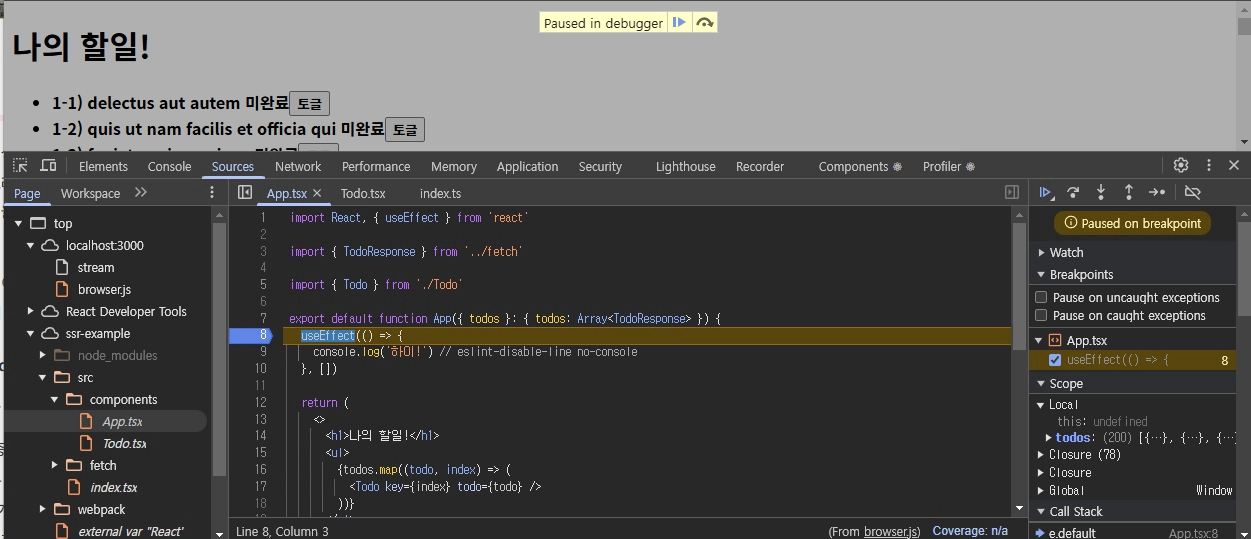Image resolution: width=1251 pixels, height=539 pixels.
Task: Step out of current function
Action: click(x=1129, y=192)
